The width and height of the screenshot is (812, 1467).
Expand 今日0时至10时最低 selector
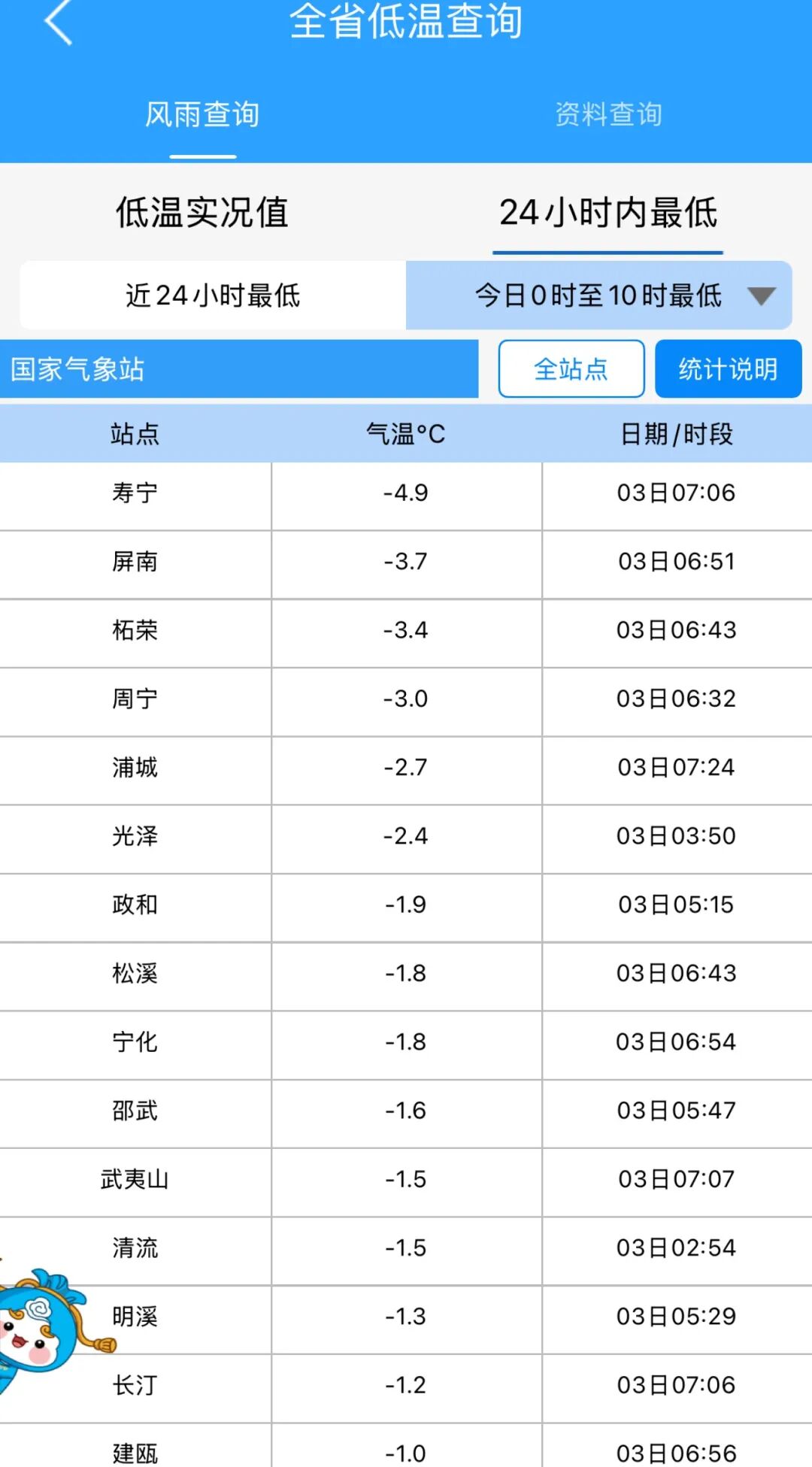598,296
